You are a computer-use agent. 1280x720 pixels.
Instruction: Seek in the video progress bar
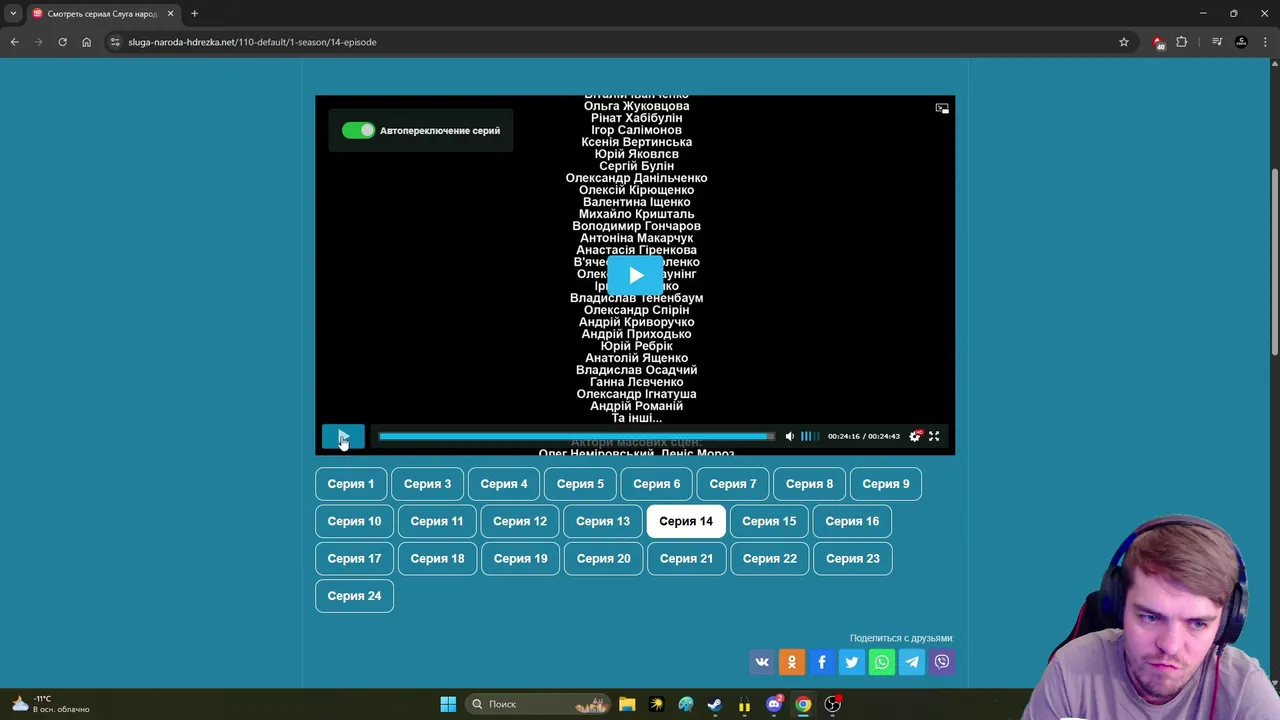576,436
